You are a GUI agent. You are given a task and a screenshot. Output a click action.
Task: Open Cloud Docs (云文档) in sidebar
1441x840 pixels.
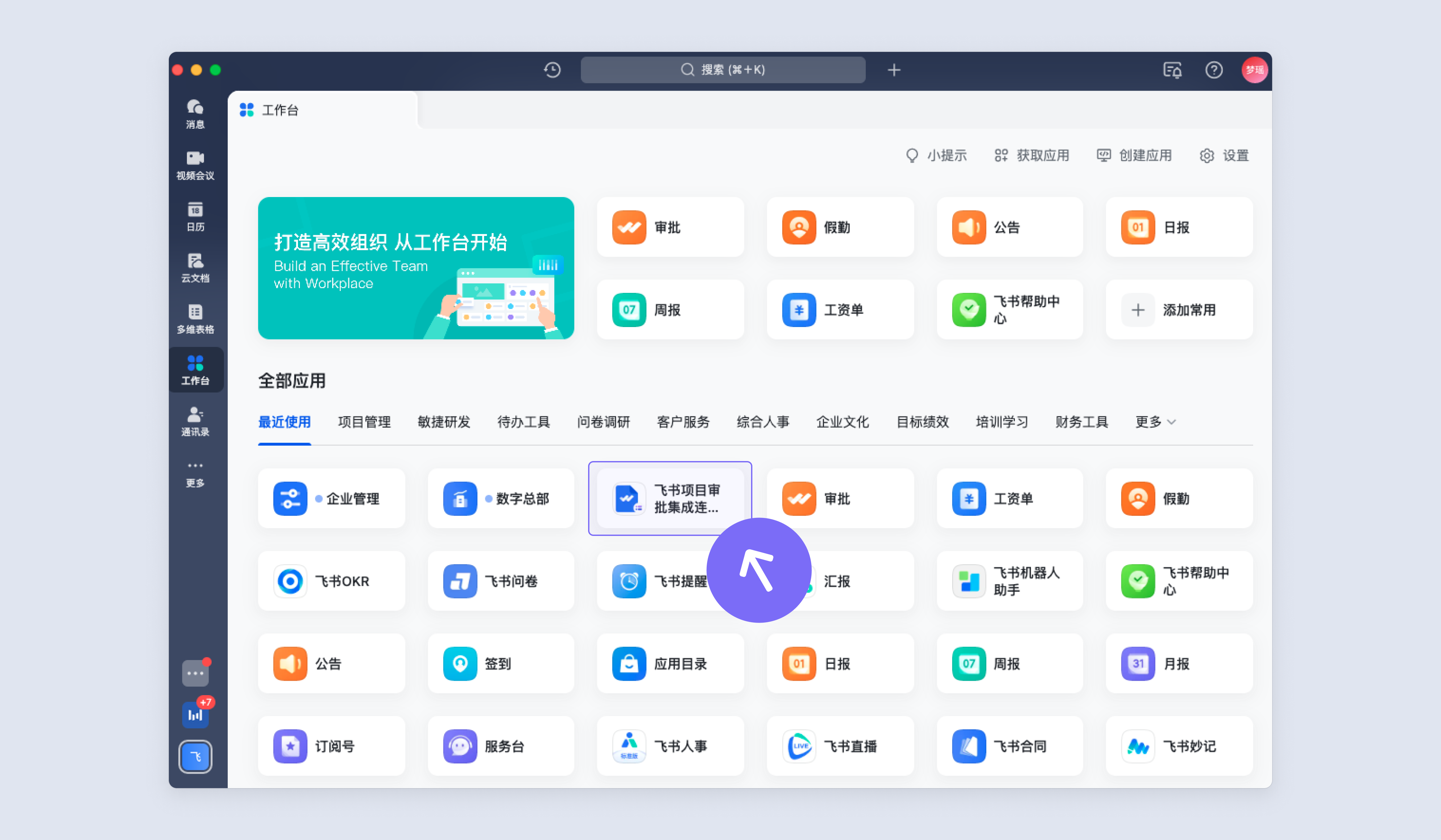[195, 268]
